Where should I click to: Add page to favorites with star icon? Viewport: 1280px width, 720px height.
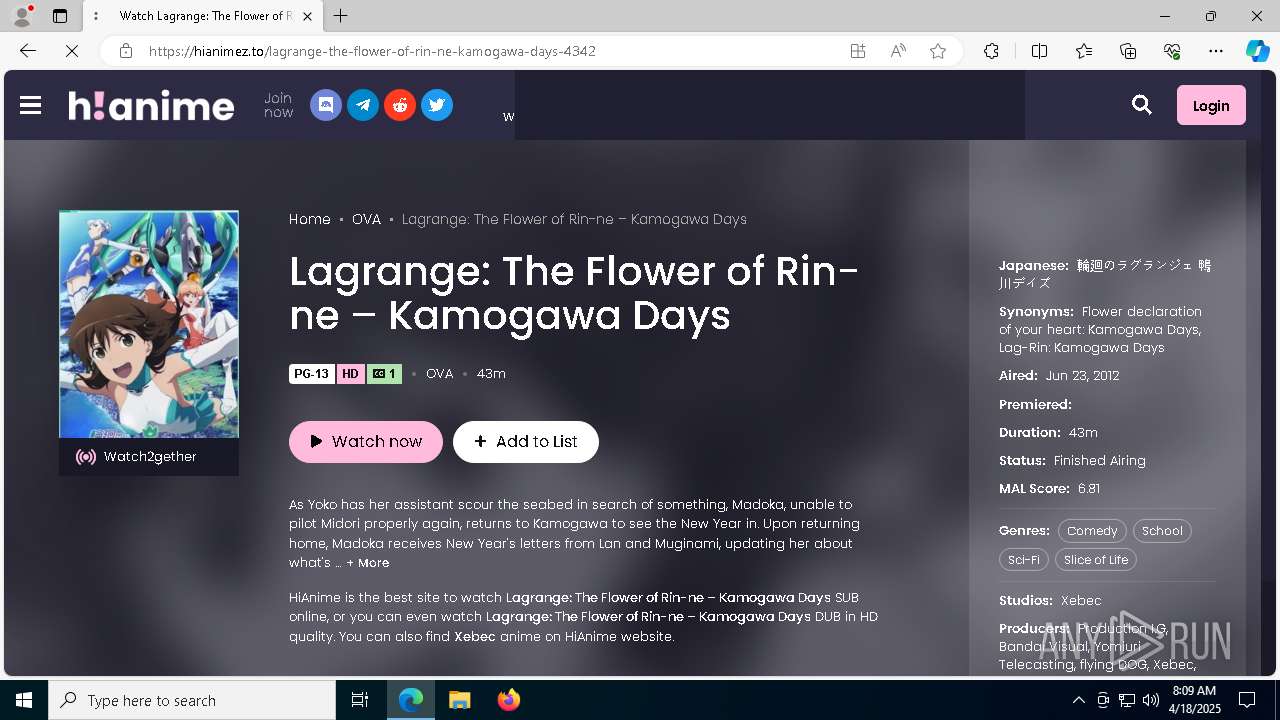pyautogui.click(x=938, y=51)
